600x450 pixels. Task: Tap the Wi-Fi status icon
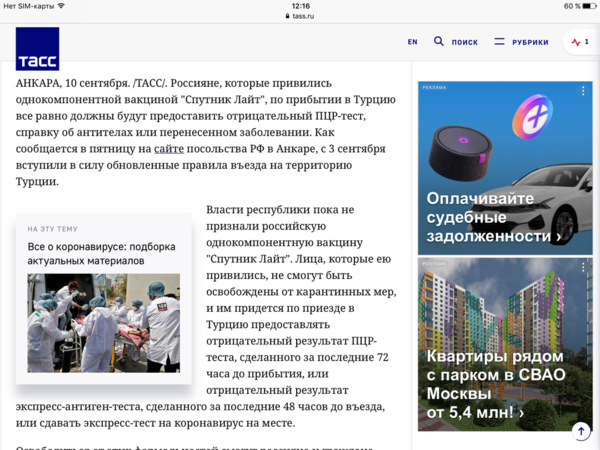coord(61,6)
